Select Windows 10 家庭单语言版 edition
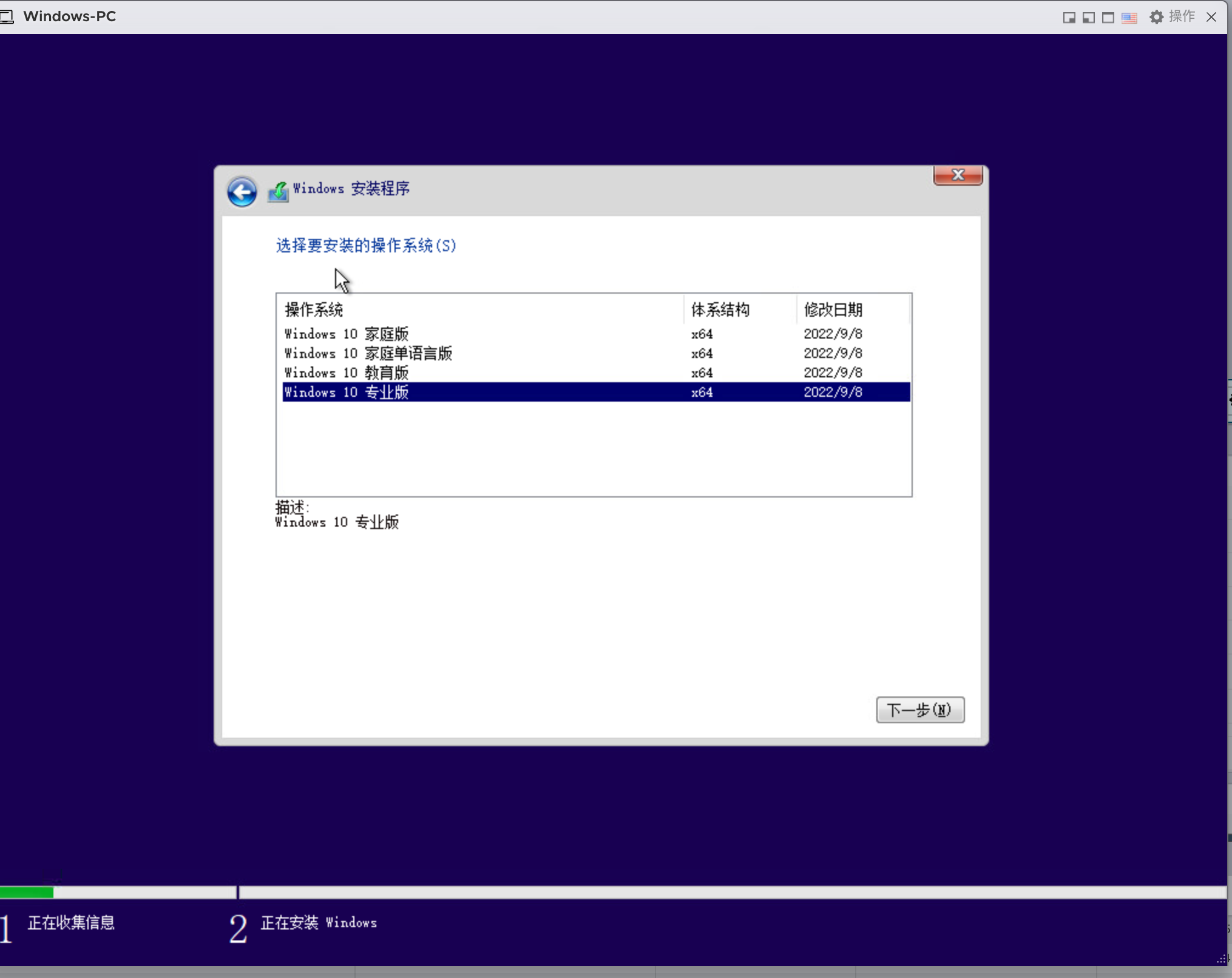This screenshot has height=978, width=1232. click(368, 353)
